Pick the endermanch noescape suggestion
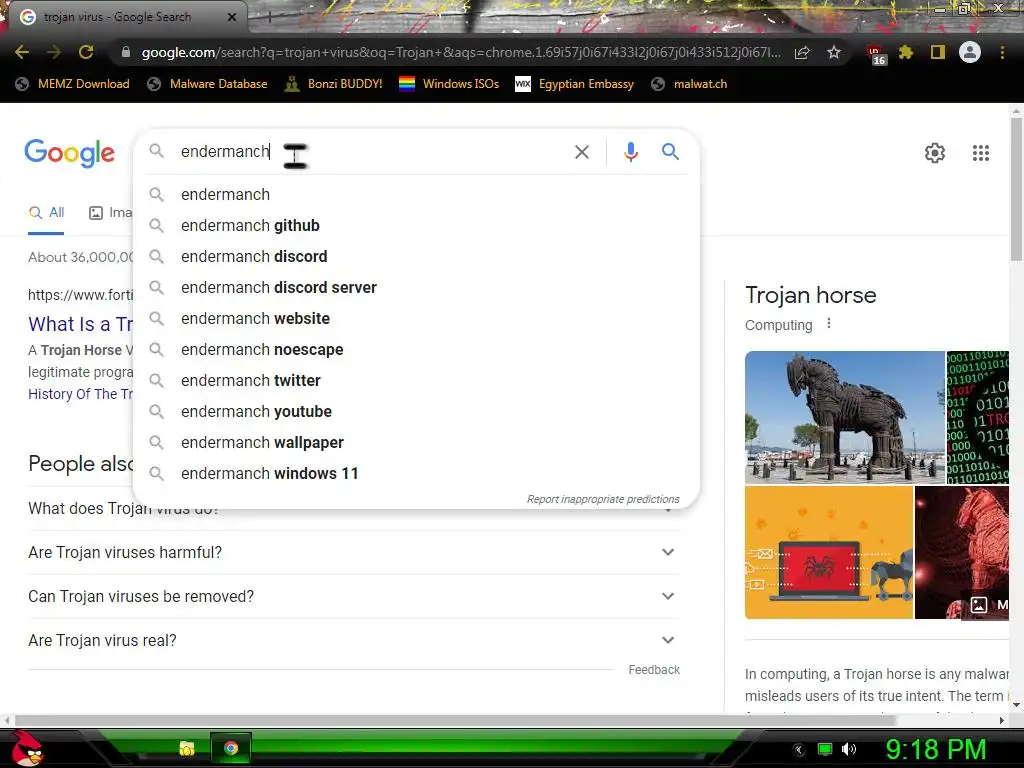The height and width of the screenshot is (768, 1024). coord(416,349)
